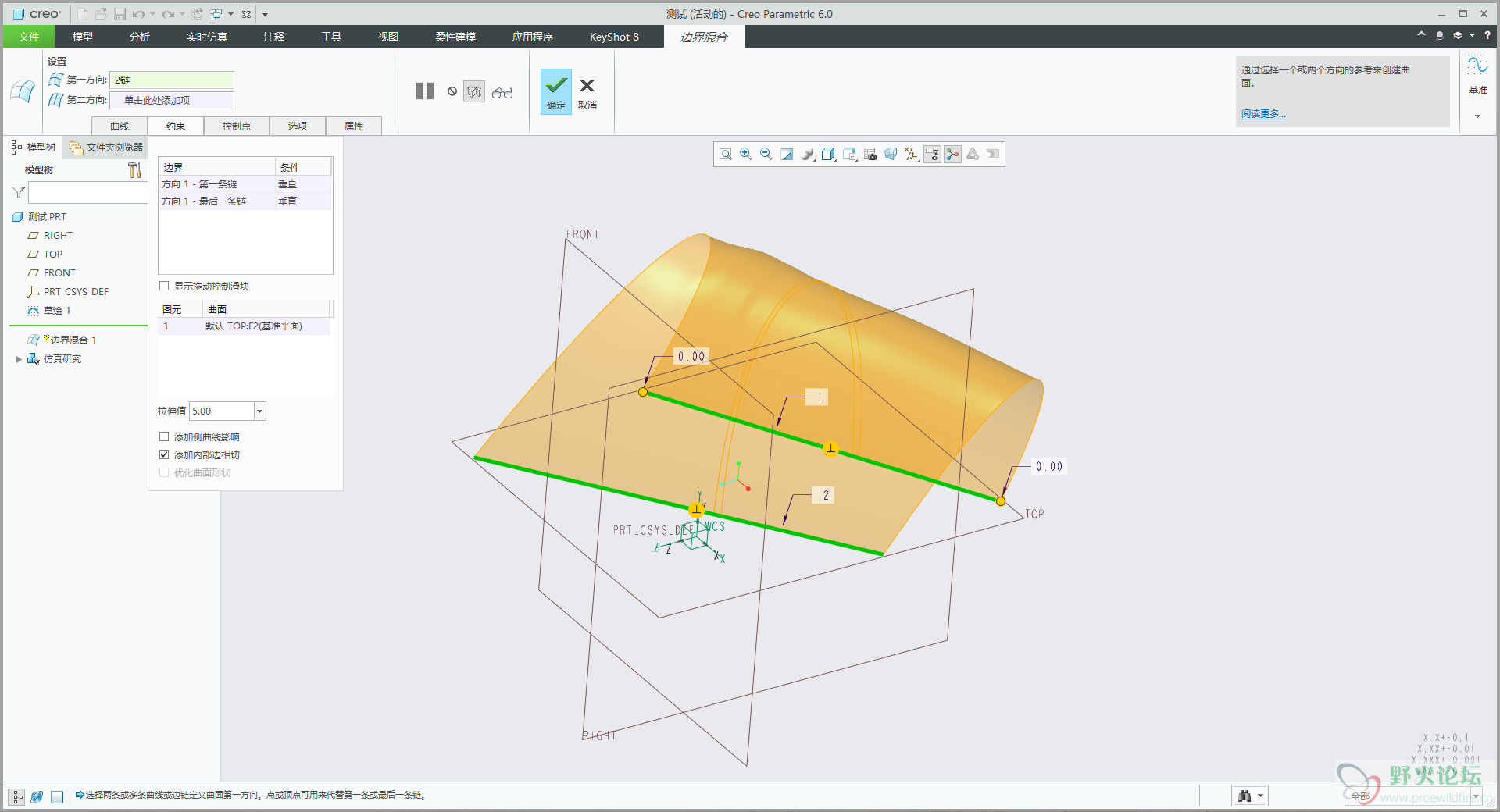Select the 默认 TOP:F2(基准平面) surface row
The image size is (1500, 812).
click(245, 326)
